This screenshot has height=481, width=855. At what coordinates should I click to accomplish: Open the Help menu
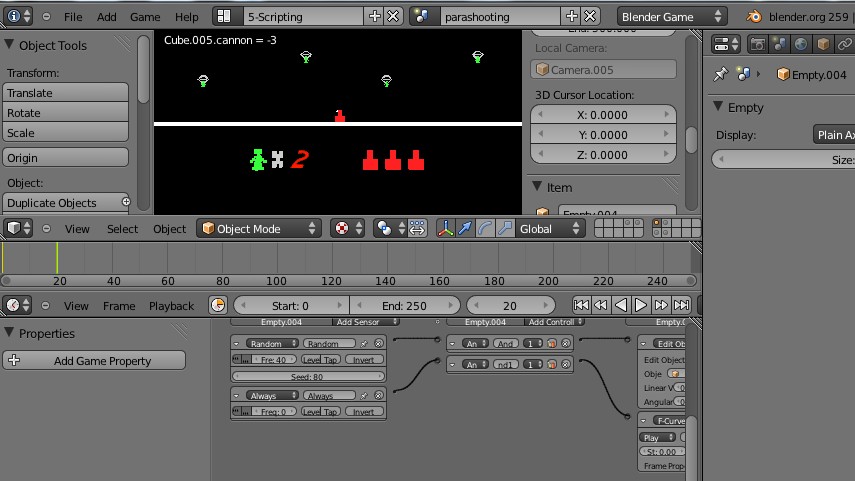point(186,17)
